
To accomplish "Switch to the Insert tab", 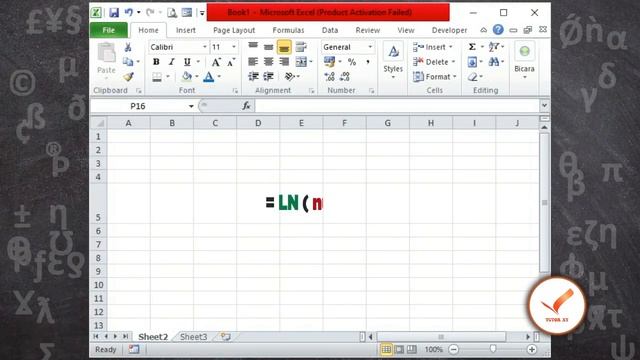I will pyautogui.click(x=186, y=30).
